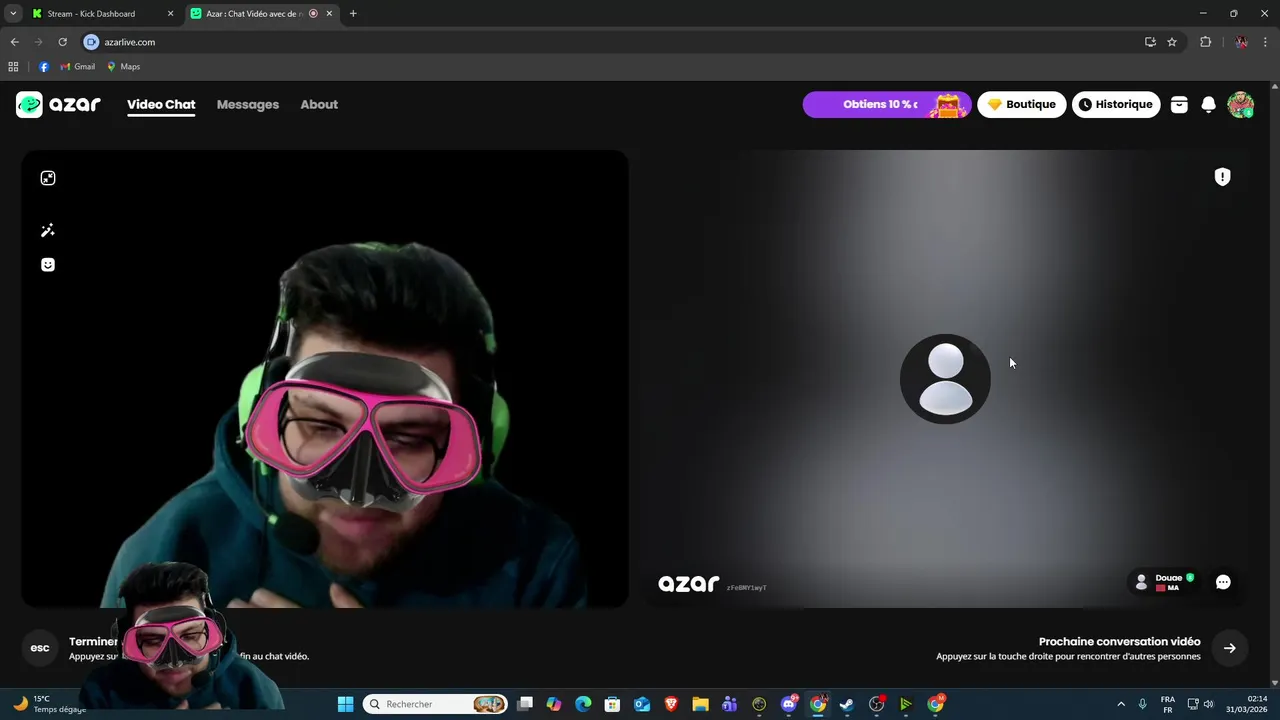Open the magic wand effects tool
Image resolution: width=1280 pixels, height=720 pixels.
coord(47,230)
